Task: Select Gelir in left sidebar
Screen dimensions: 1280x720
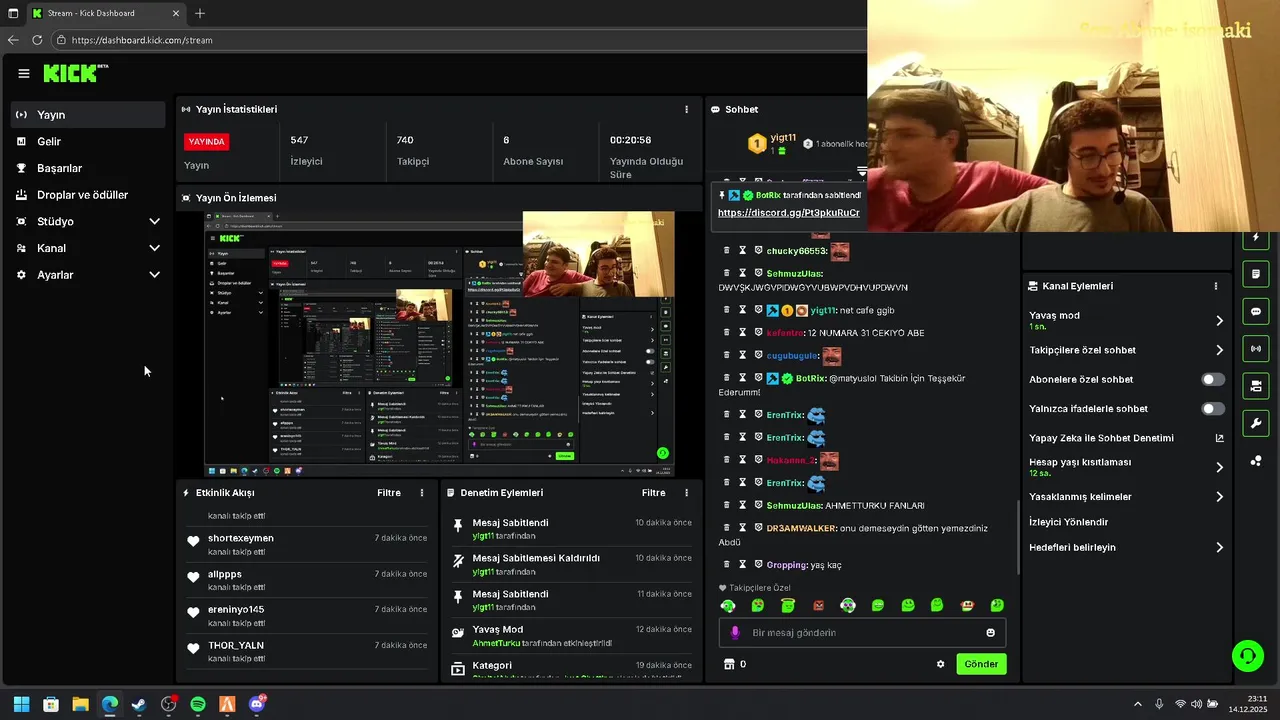Action: 88,141
